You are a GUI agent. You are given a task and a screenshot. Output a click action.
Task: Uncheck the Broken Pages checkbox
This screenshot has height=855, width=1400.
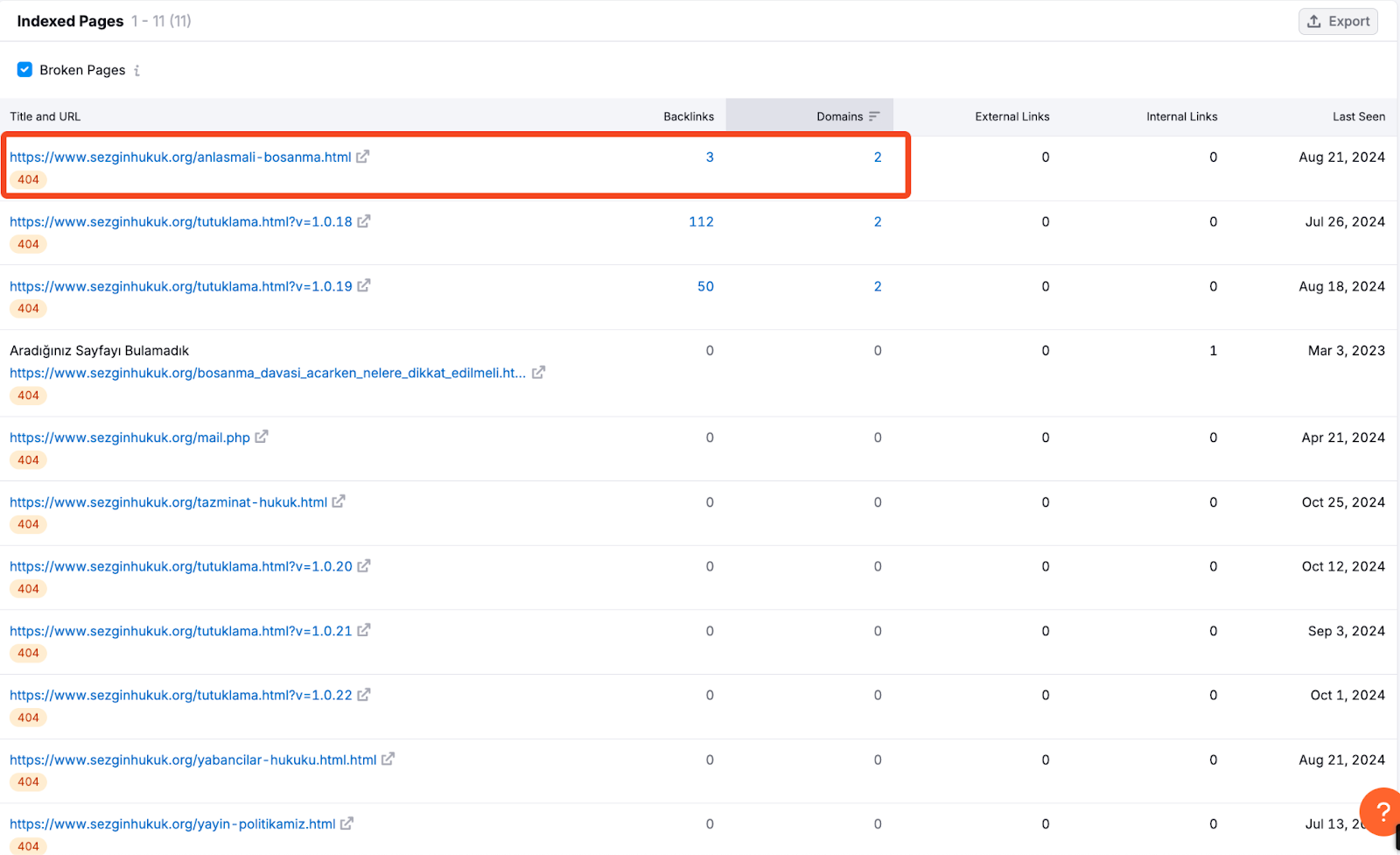[x=24, y=69]
